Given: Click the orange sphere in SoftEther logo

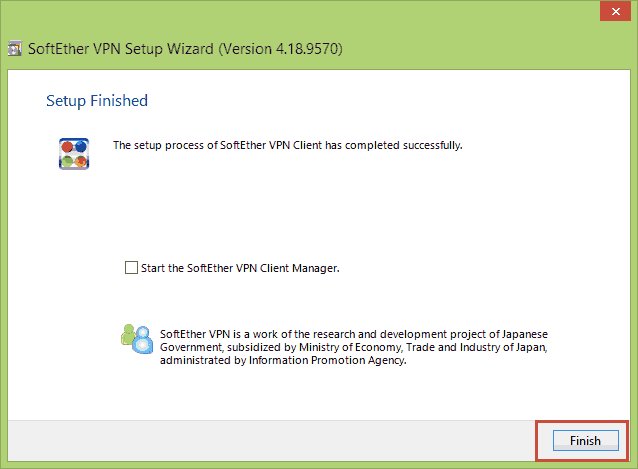Looking at the screenshot, I should pyautogui.click(x=81, y=161).
